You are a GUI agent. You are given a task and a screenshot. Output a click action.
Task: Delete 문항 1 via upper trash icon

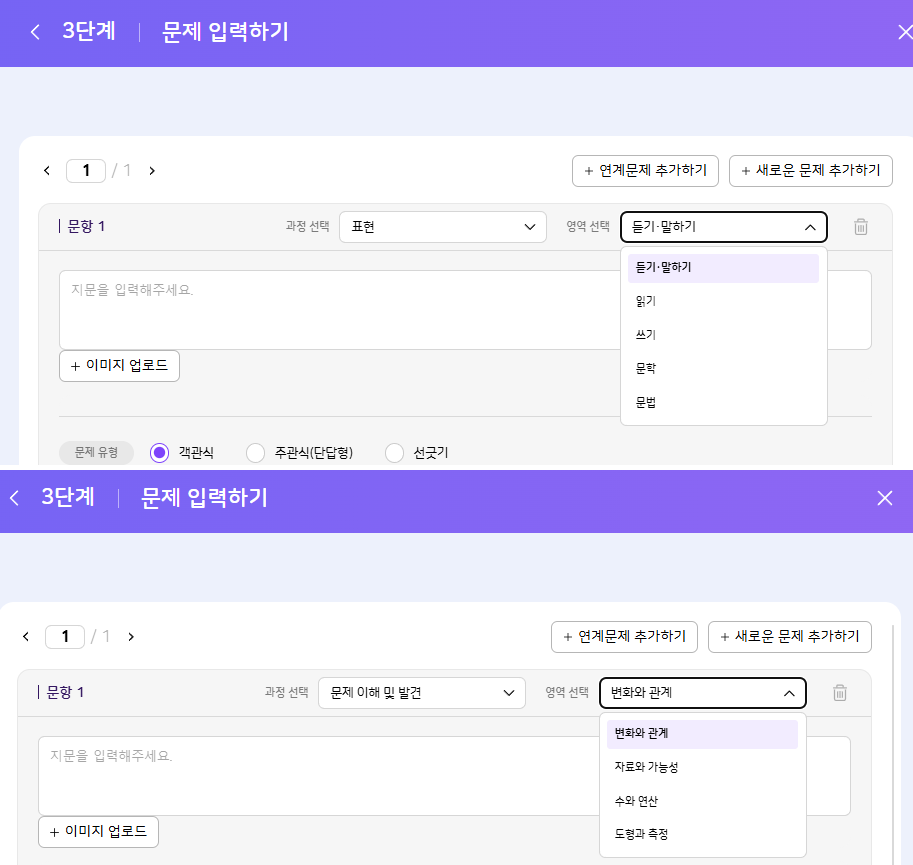point(861,226)
